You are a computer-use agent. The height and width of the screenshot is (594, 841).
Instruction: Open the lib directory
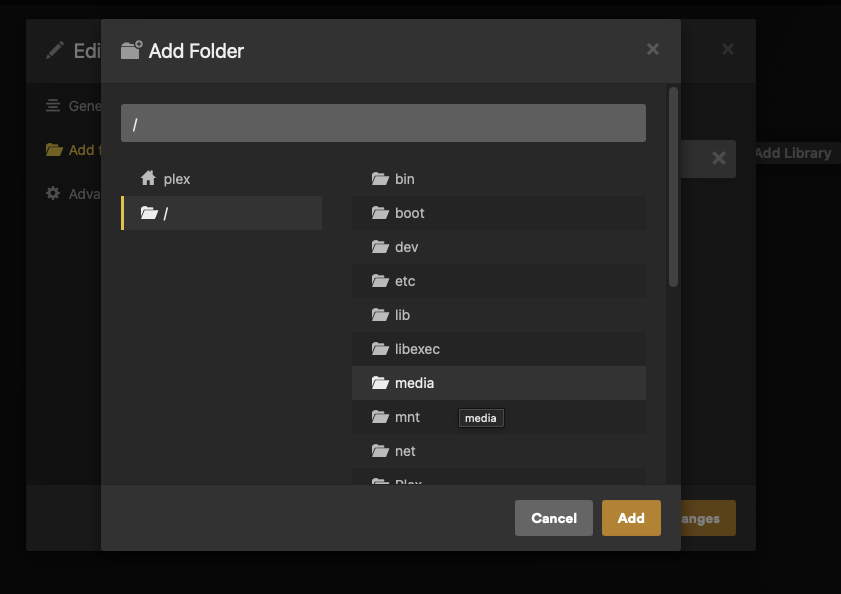click(499, 315)
